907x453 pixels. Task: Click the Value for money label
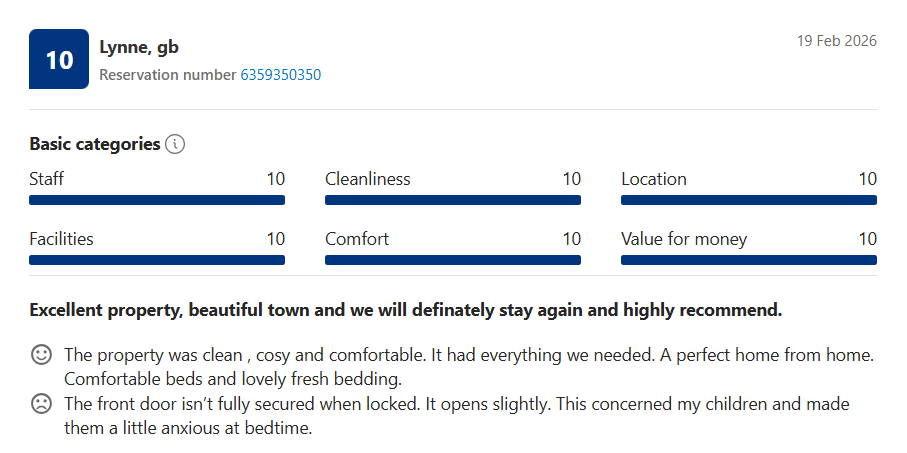coord(684,239)
